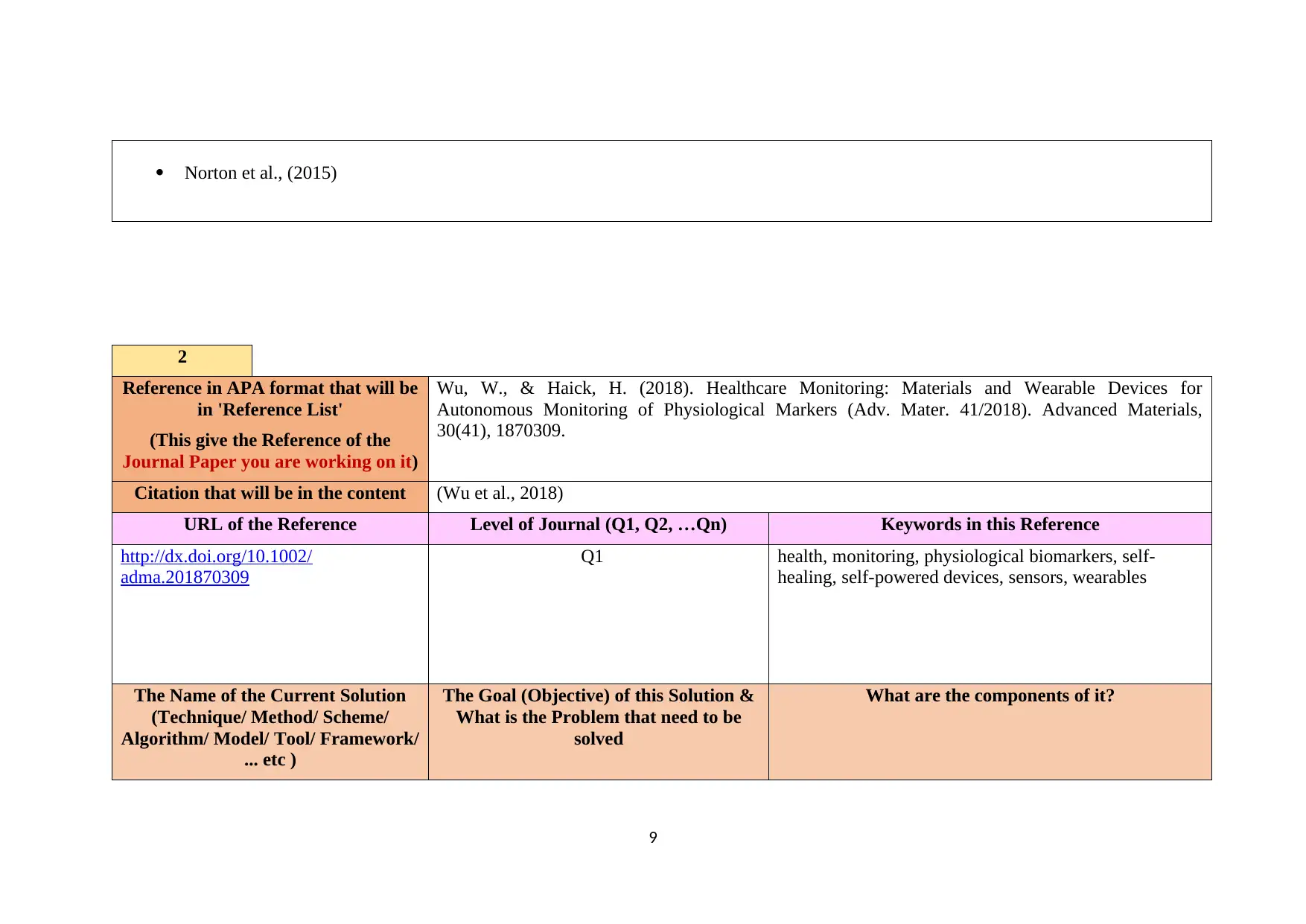Select the '(Wu et al., 2018)' citation

(500, 493)
